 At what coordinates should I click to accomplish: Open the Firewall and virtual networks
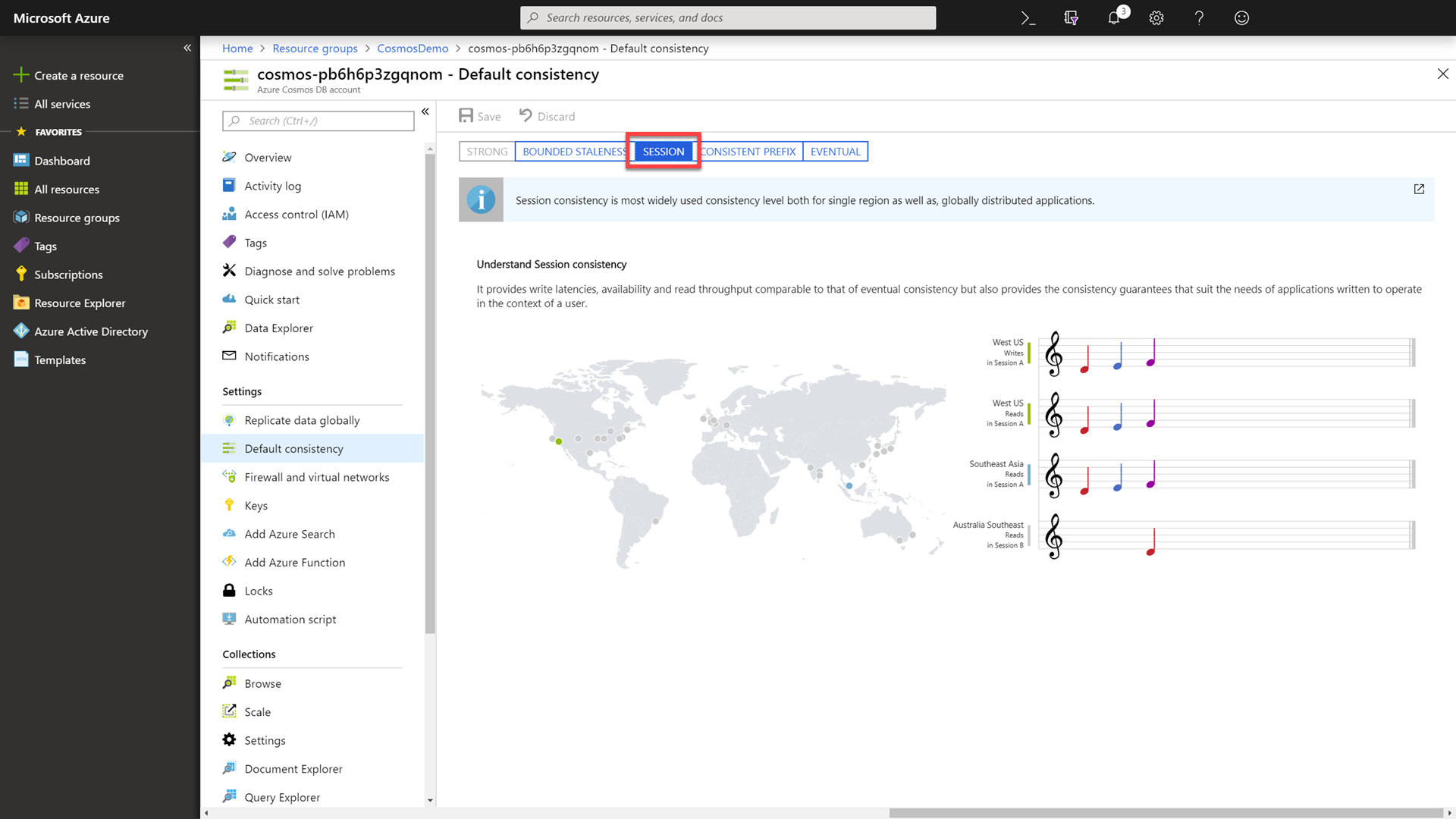click(x=317, y=476)
